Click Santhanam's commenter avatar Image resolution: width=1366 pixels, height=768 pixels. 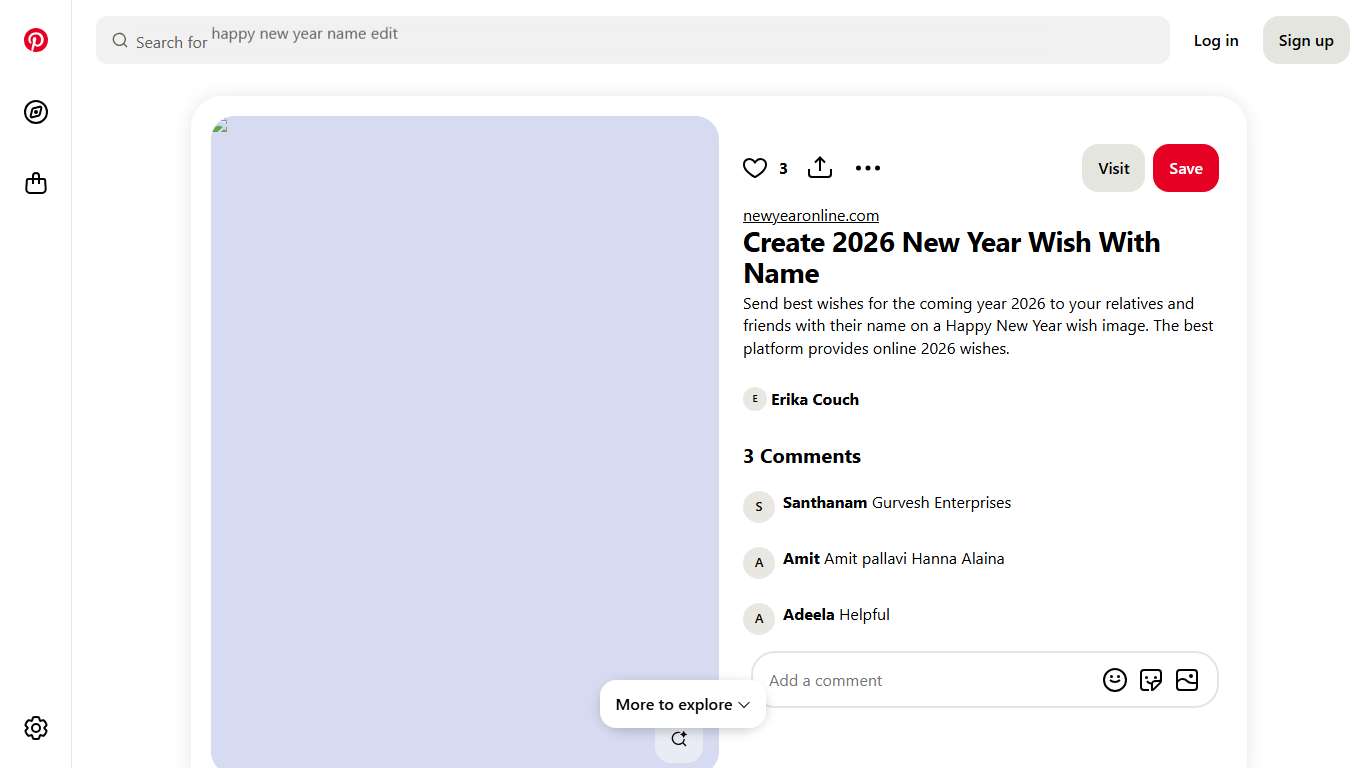click(759, 507)
